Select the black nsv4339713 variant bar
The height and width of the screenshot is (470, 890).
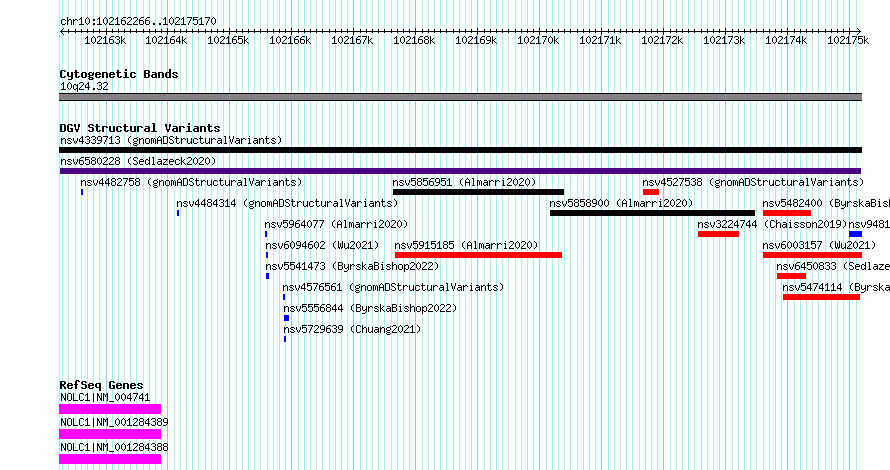point(460,150)
